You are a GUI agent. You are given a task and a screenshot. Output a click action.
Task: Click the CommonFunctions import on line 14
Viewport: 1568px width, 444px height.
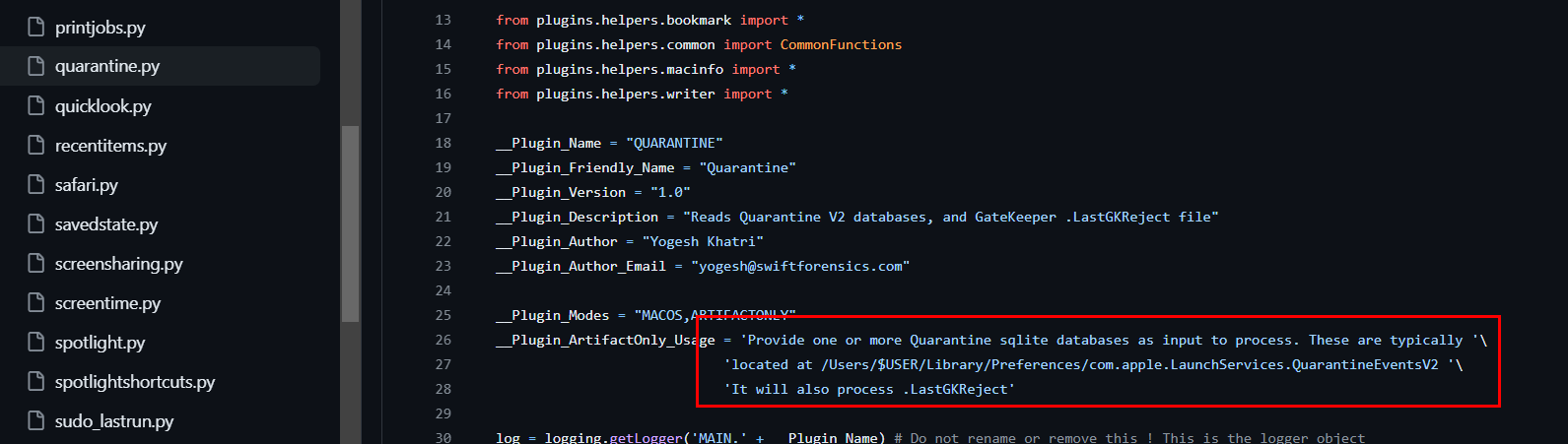point(841,44)
